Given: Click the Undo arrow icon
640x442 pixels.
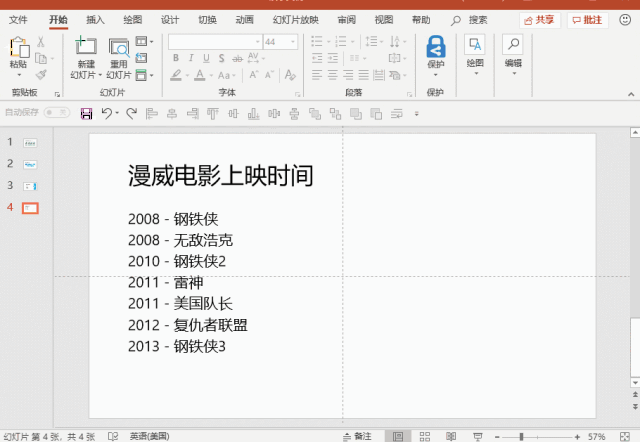Looking at the screenshot, I should pyautogui.click(x=107, y=113).
